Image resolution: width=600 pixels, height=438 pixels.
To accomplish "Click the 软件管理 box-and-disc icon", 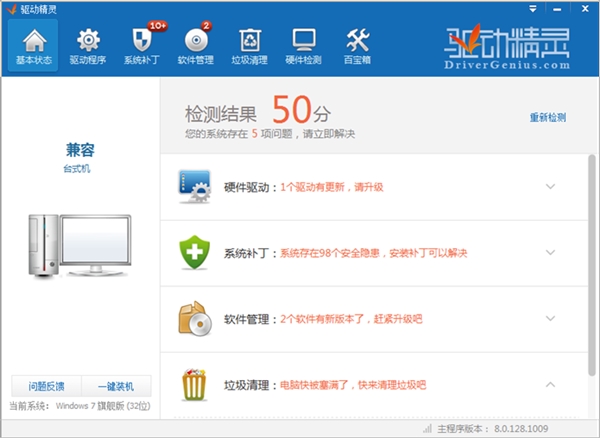I will (x=195, y=319).
